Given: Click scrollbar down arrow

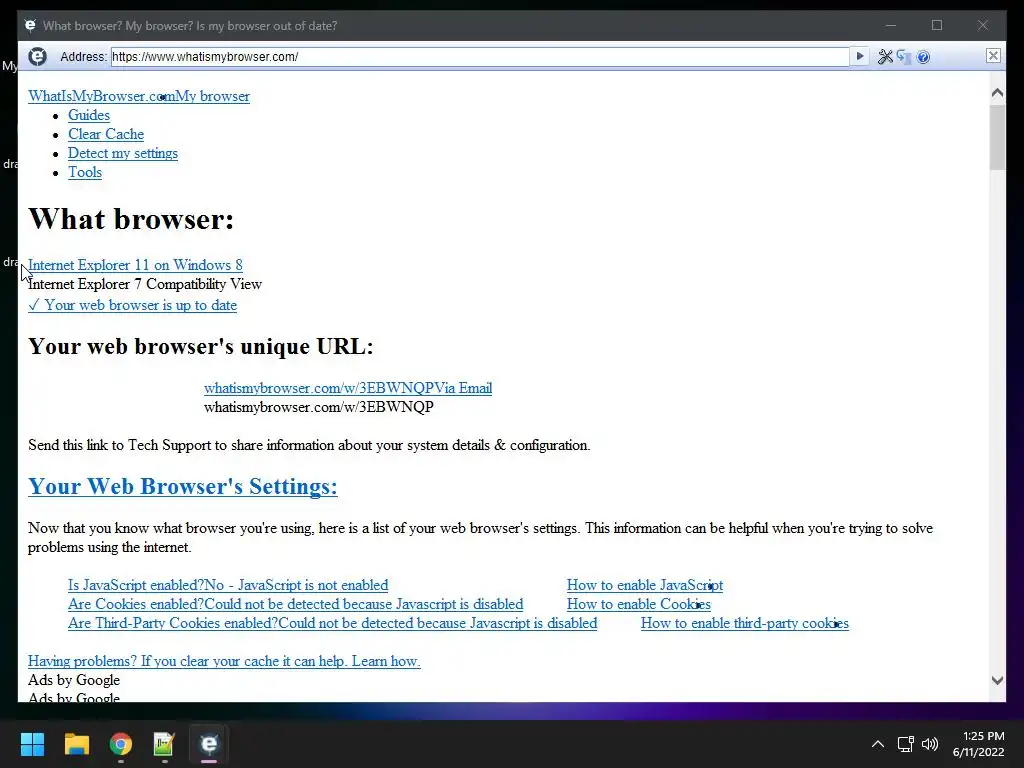Looking at the screenshot, I should point(997,680).
